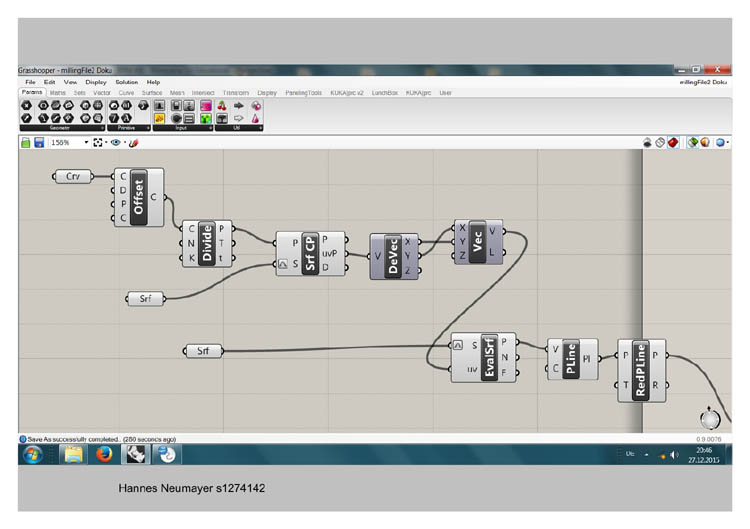Select the DeVec component
Image resolution: width=750 pixels, height=529 pixels.
(x=393, y=257)
